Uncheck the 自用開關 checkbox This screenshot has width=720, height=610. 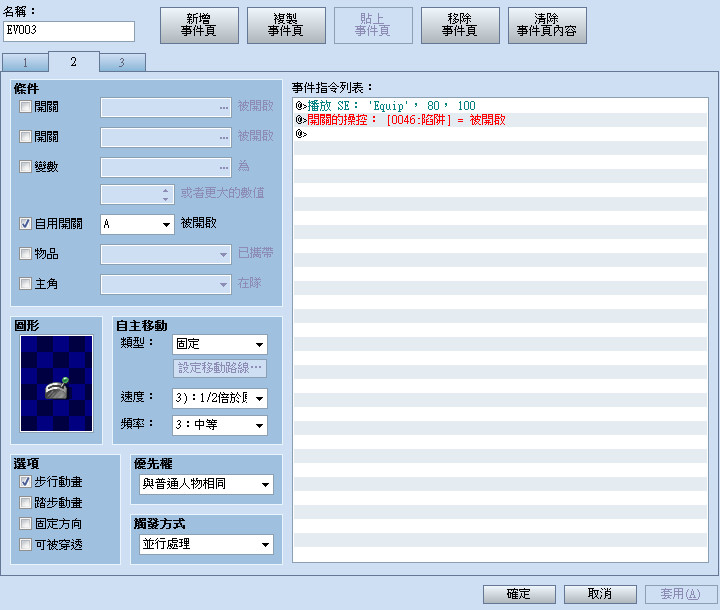(x=25, y=224)
